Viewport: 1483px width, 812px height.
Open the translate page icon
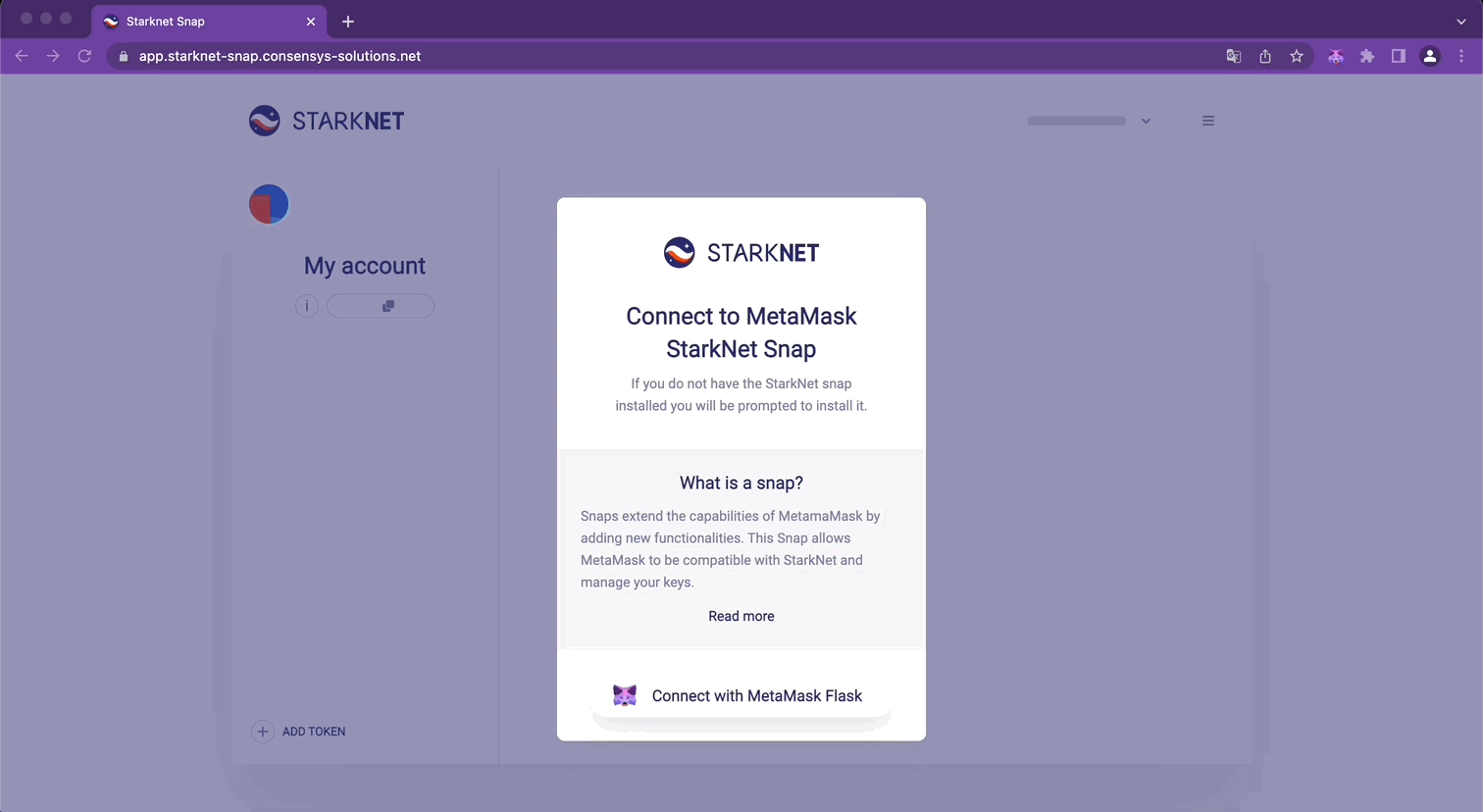(1234, 56)
